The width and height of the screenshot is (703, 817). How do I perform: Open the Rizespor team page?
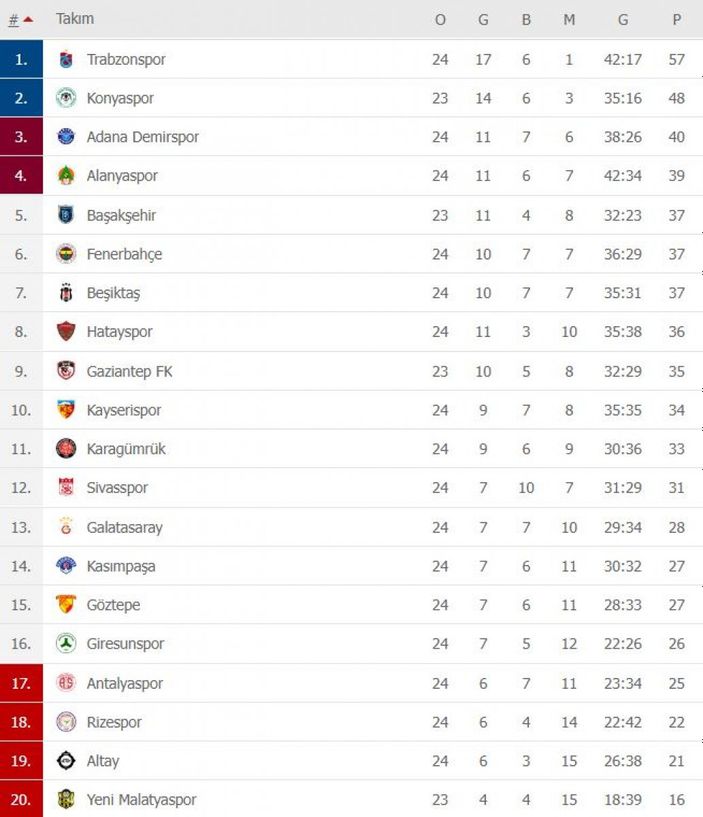tap(113, 722)
